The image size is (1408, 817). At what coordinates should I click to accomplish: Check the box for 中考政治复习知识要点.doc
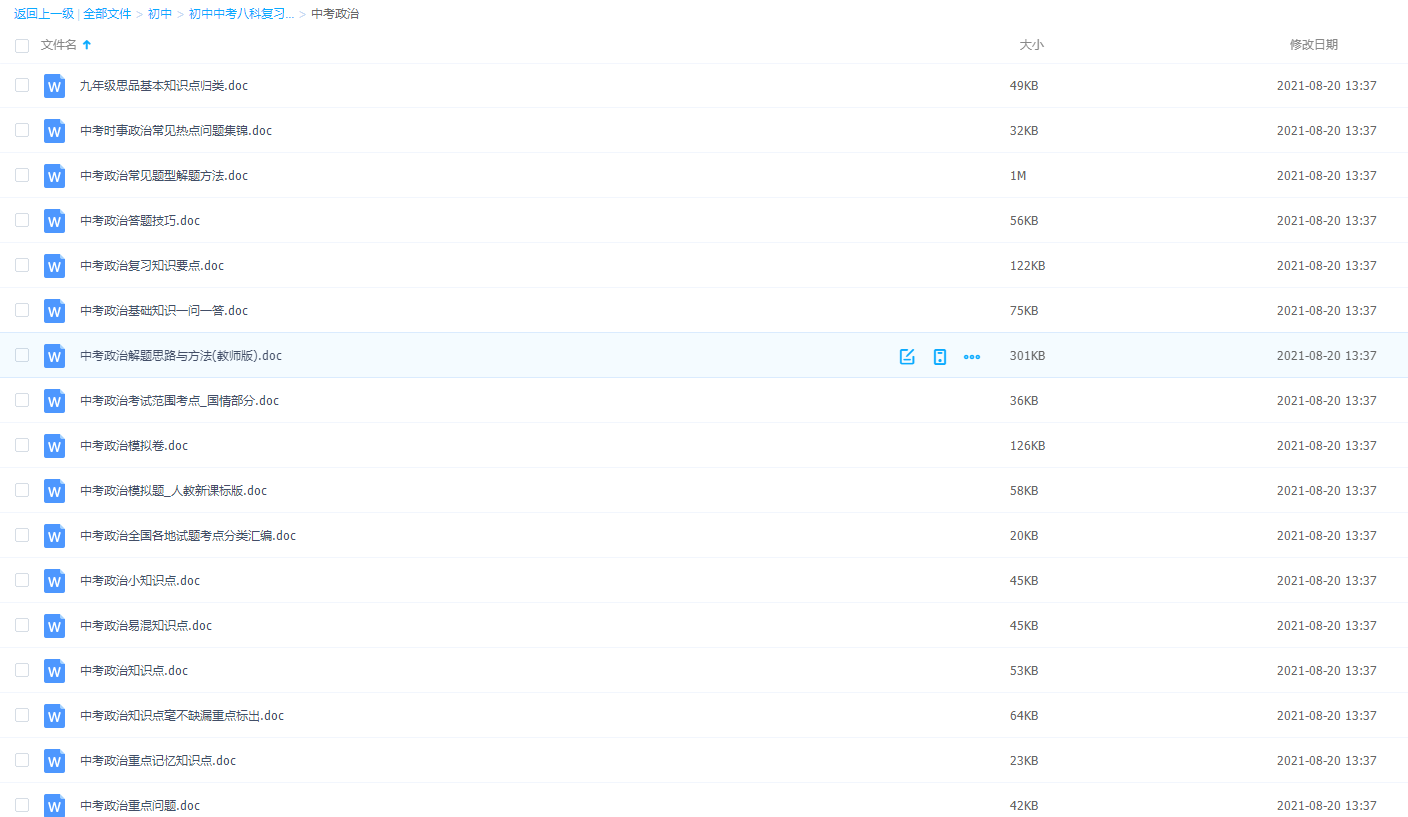point(22,265)
